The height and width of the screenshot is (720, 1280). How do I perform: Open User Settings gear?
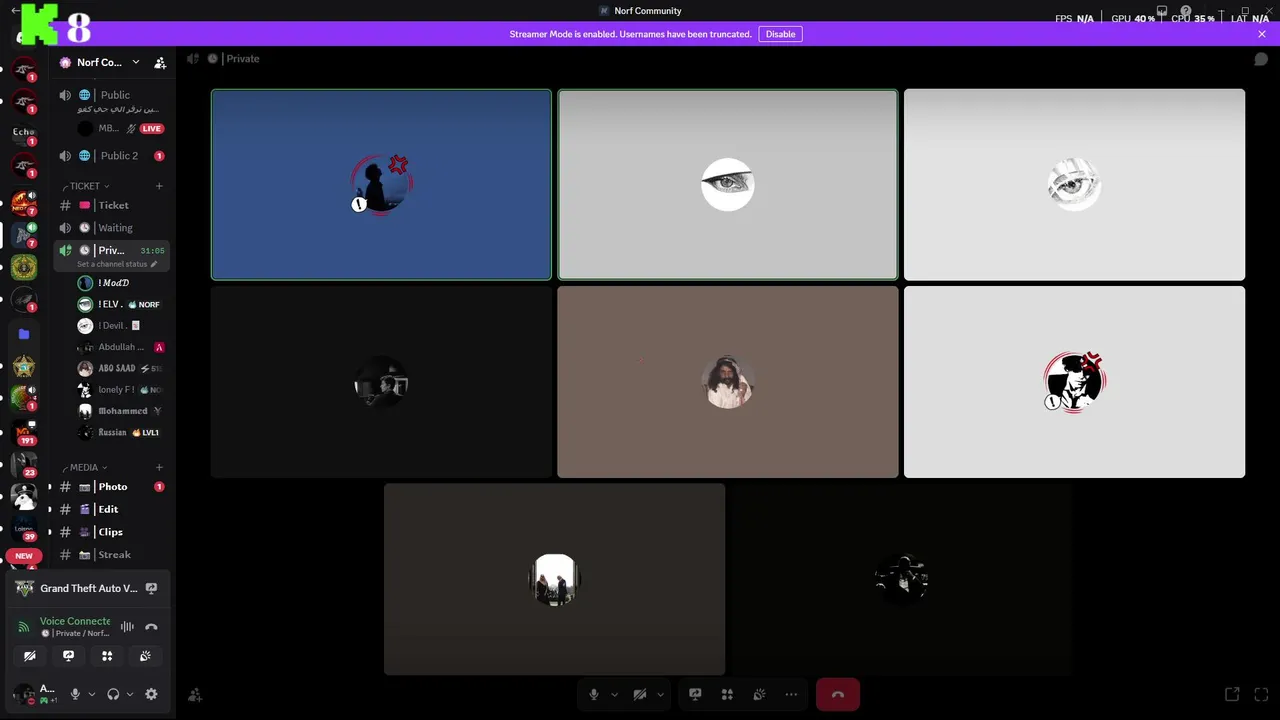tap(151, 694)
